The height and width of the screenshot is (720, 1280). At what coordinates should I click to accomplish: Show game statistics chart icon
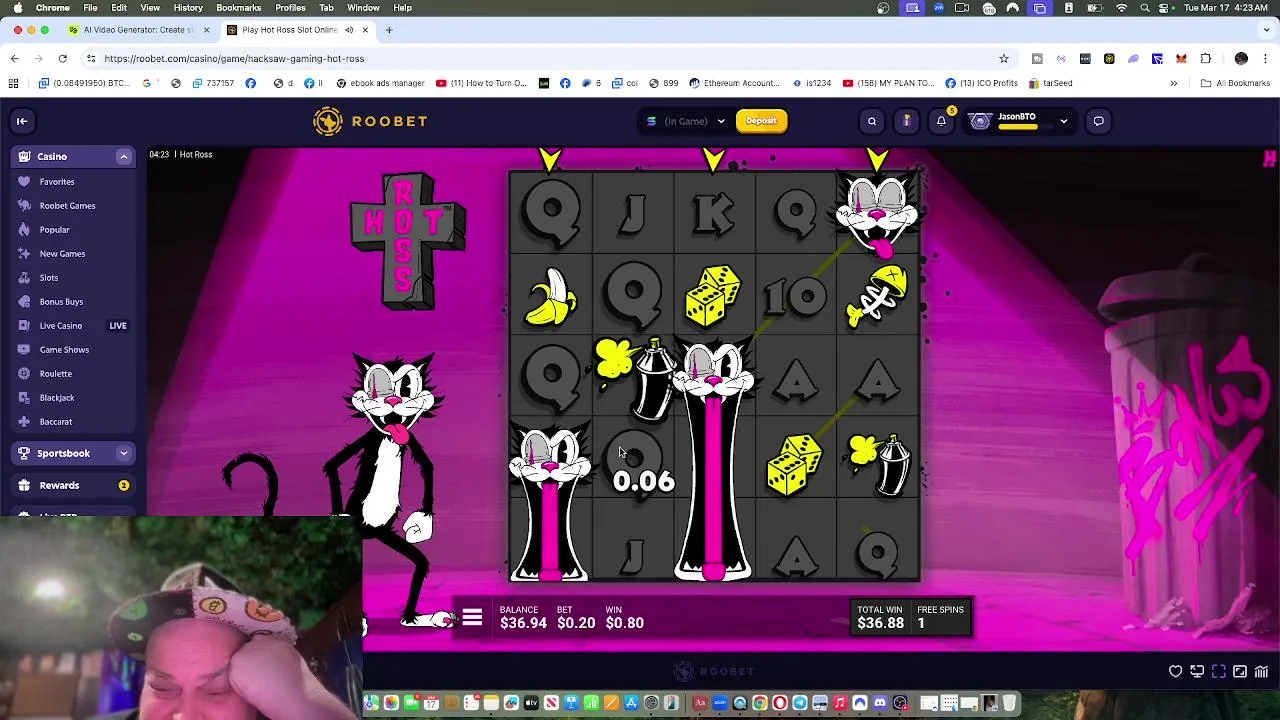[x=1261, y=672]
